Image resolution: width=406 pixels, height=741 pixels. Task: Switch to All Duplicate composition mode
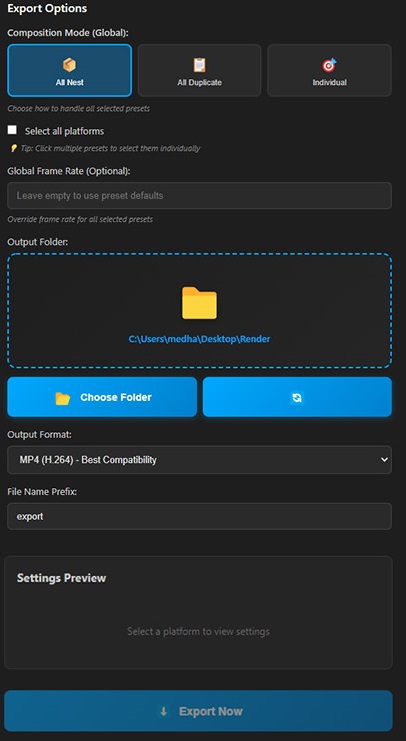[x=199, y=70]
